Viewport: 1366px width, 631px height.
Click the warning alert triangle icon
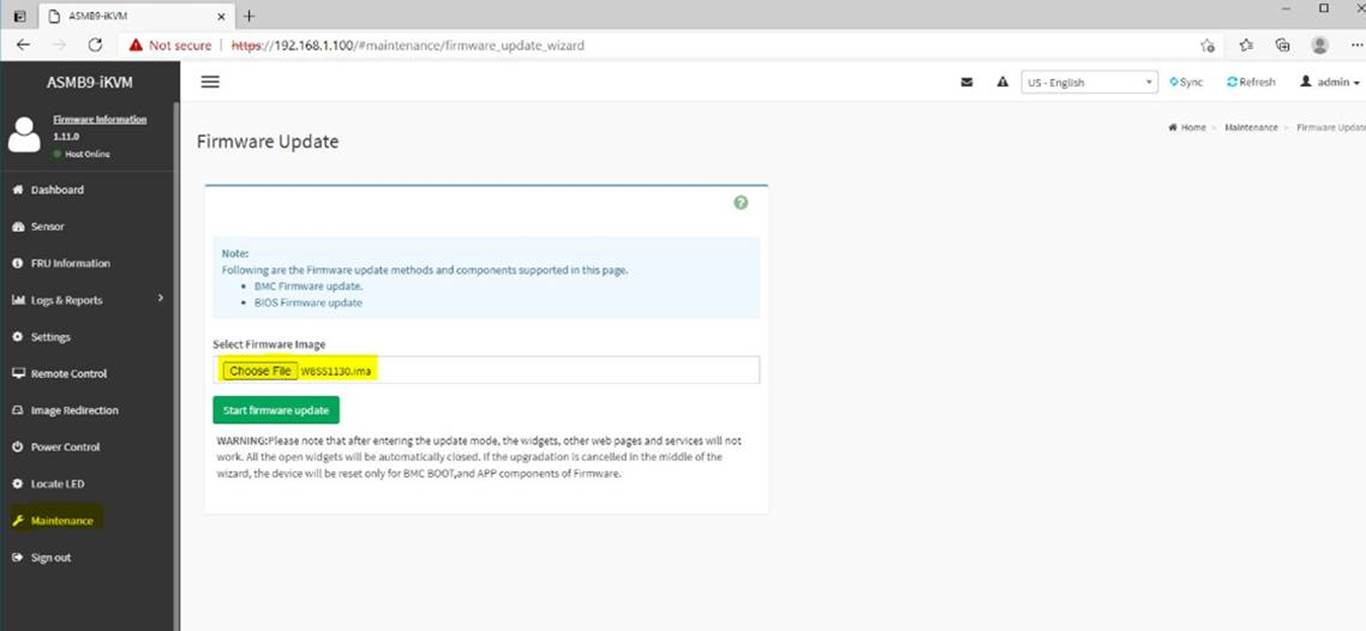1002,82
